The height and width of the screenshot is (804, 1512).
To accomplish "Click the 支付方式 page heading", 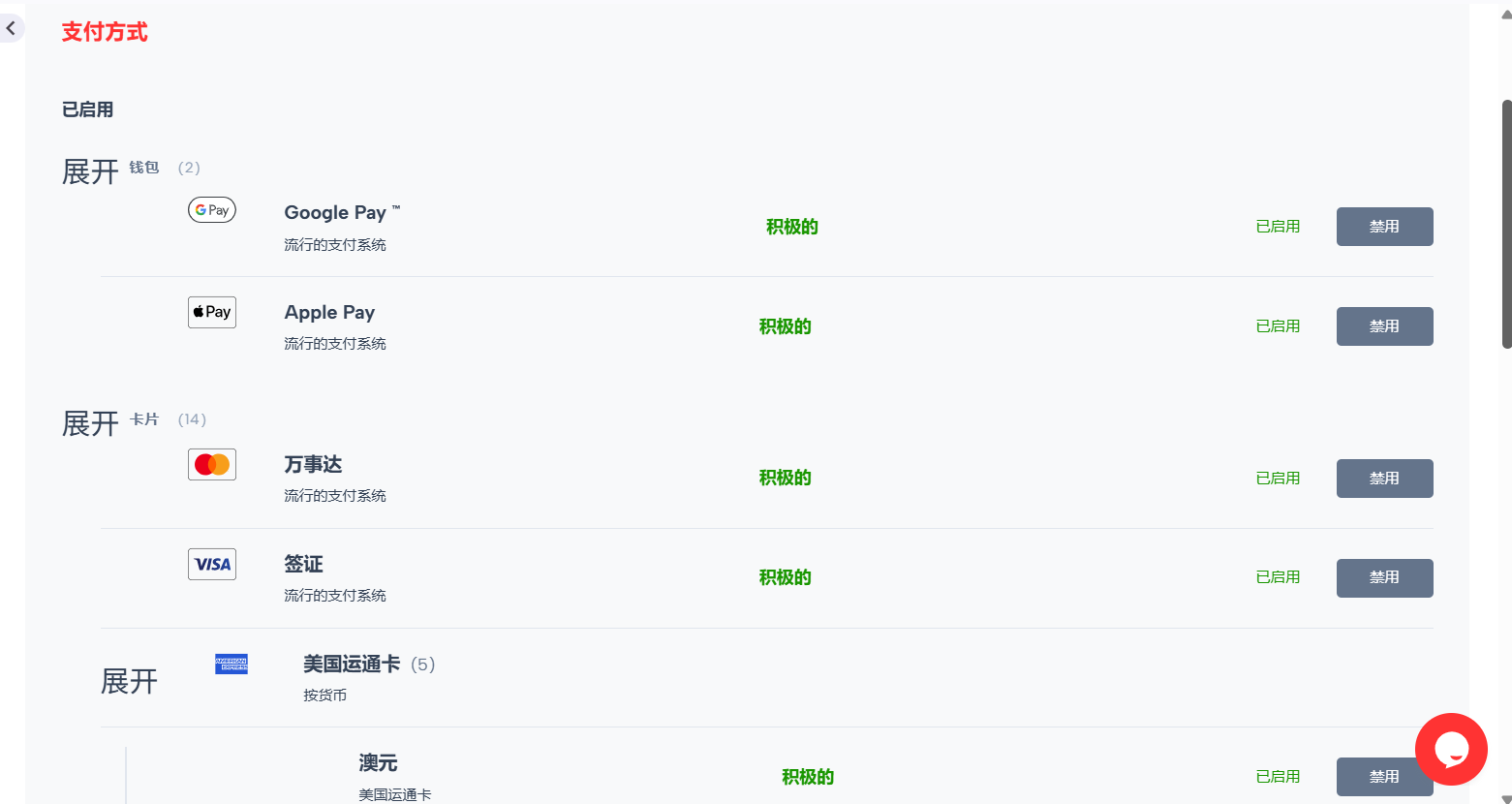I will [x=105, y=32].
